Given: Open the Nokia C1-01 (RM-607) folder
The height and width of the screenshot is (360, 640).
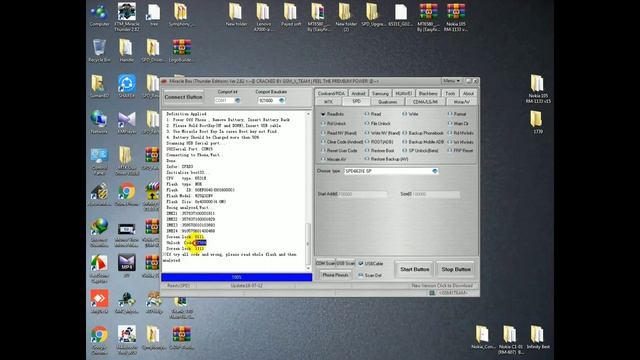Looking at the screenshot, I should (x=510, y=340).
